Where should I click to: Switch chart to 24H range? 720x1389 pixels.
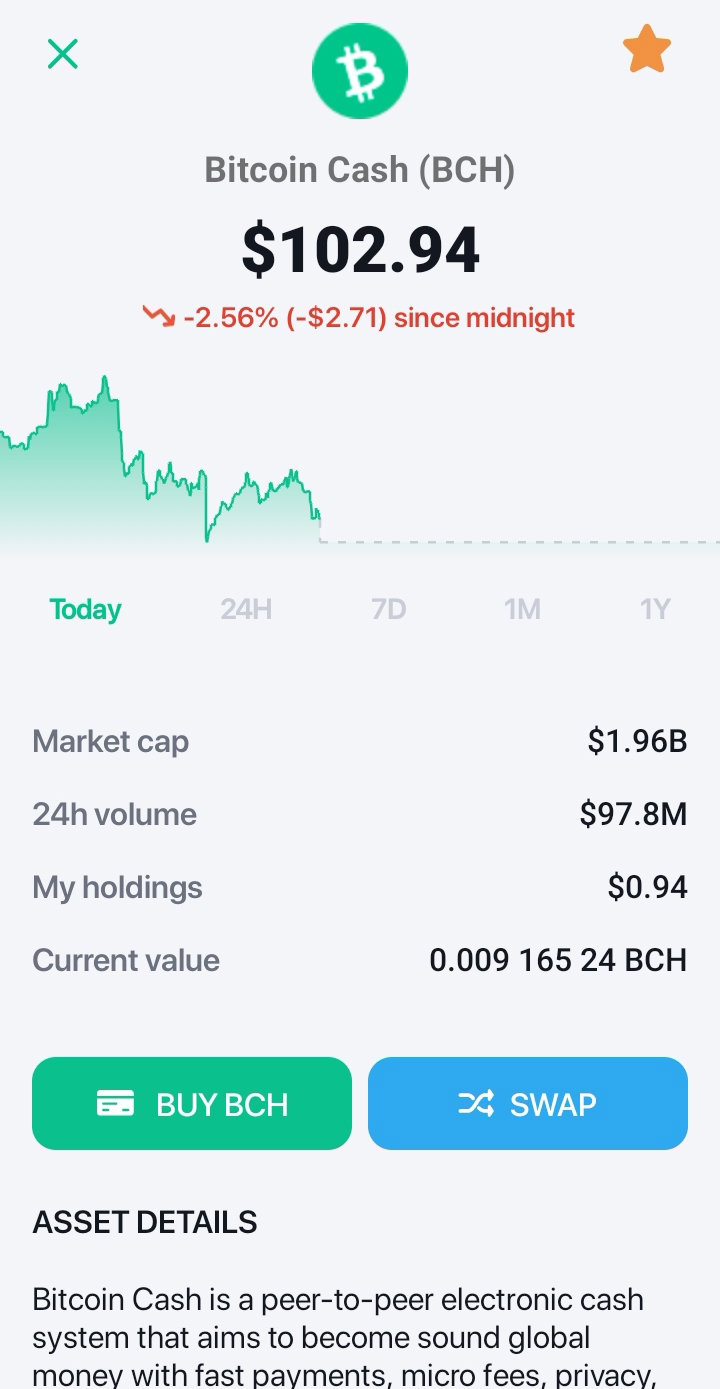(x=246, y=609)
